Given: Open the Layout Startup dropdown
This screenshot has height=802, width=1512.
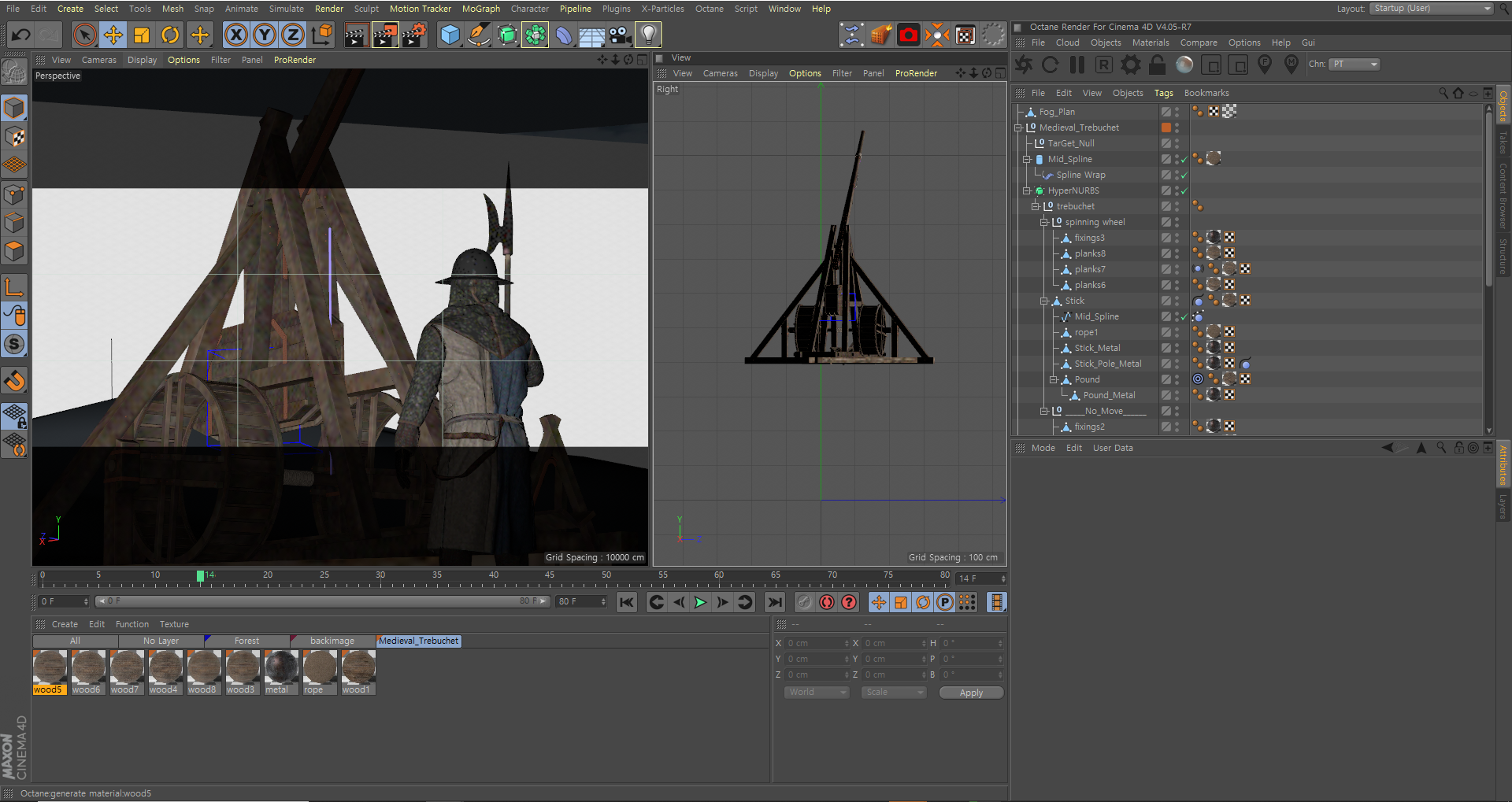Looking at the screenshot, I should [1431, 9].
